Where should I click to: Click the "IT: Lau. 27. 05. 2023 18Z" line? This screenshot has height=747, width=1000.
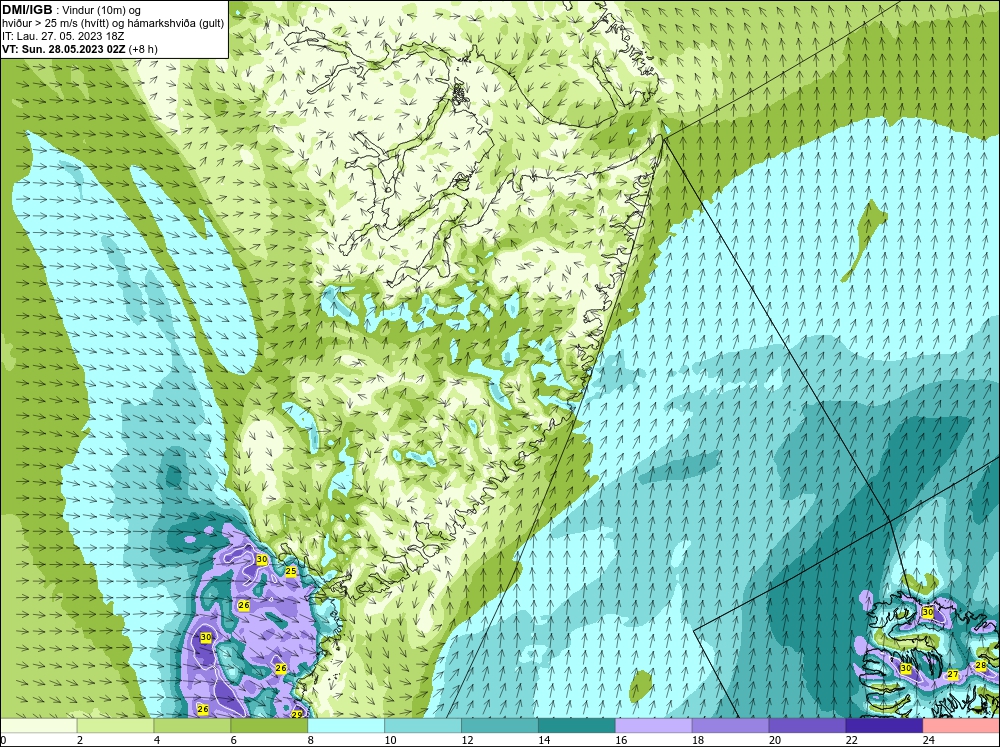pos(62,36)
